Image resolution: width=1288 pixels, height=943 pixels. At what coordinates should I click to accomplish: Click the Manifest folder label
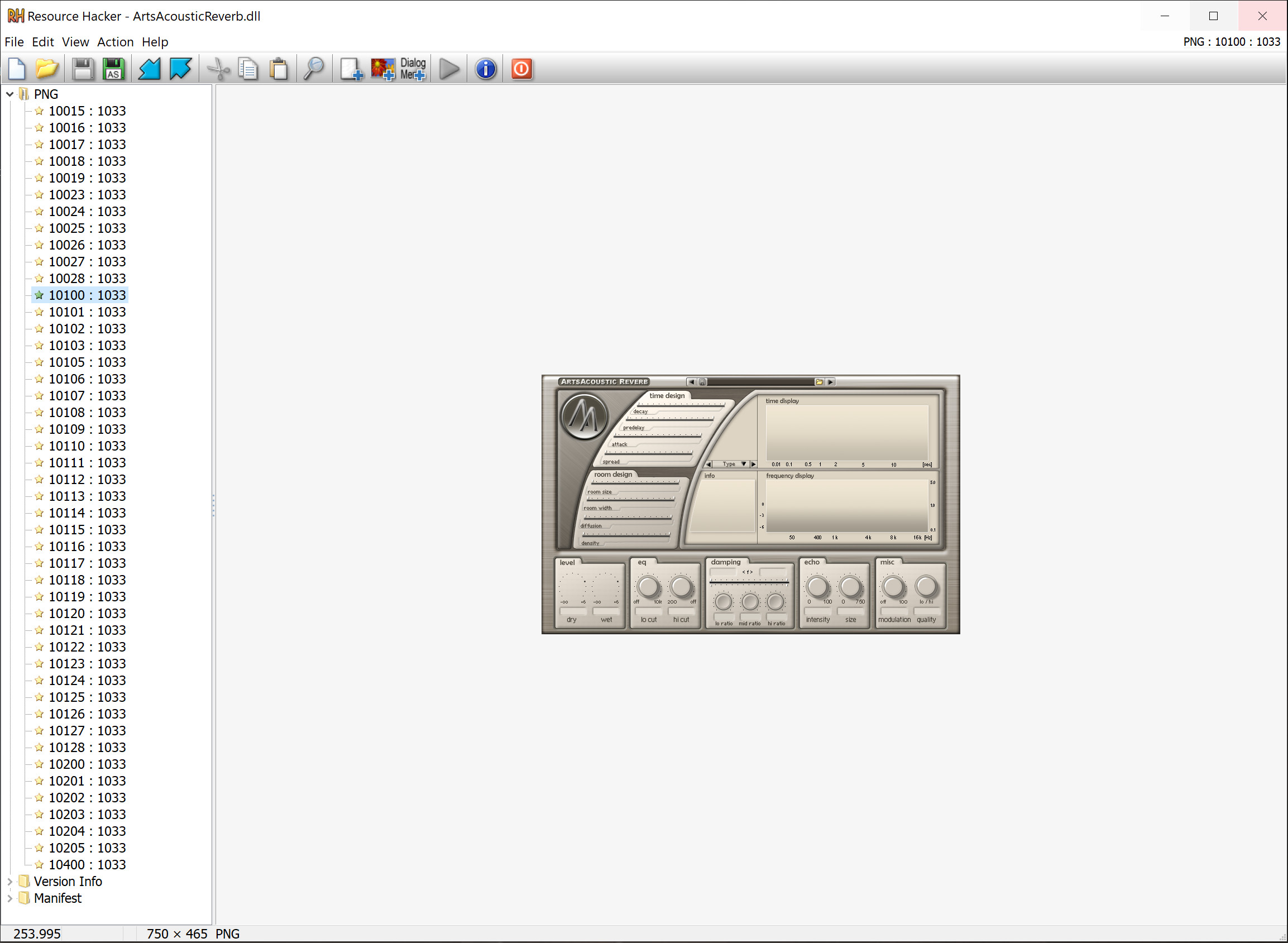click(x=58, y=898)
